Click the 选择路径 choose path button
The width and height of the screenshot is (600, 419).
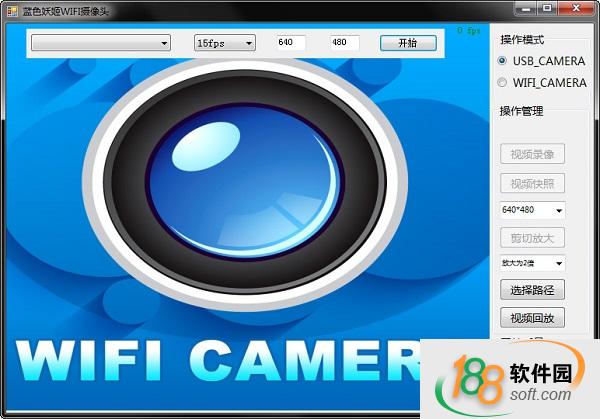[x=532, y=290]
